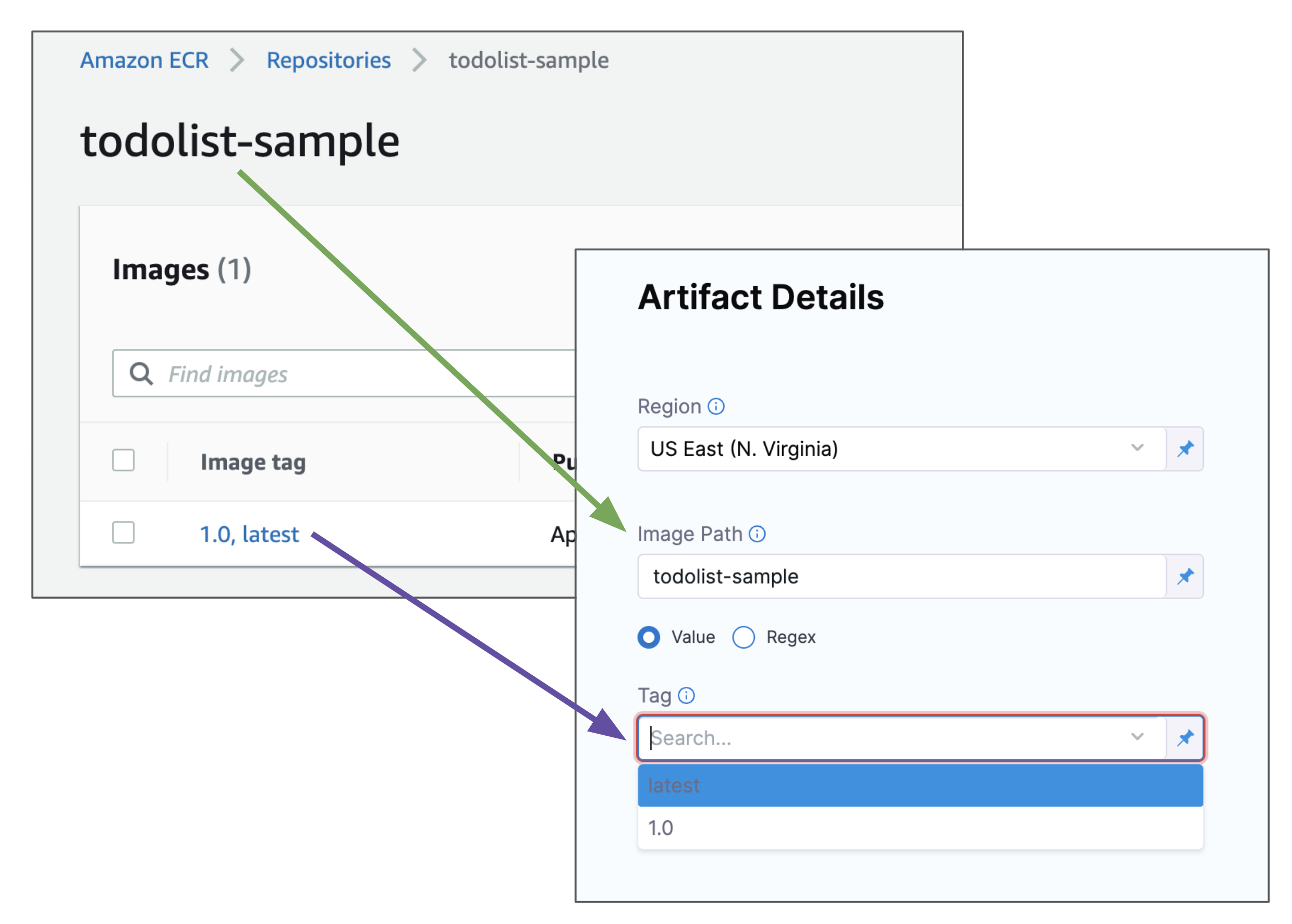
Task: Click the pin icon beside Region dropdown
Action: click(1185, 448)
